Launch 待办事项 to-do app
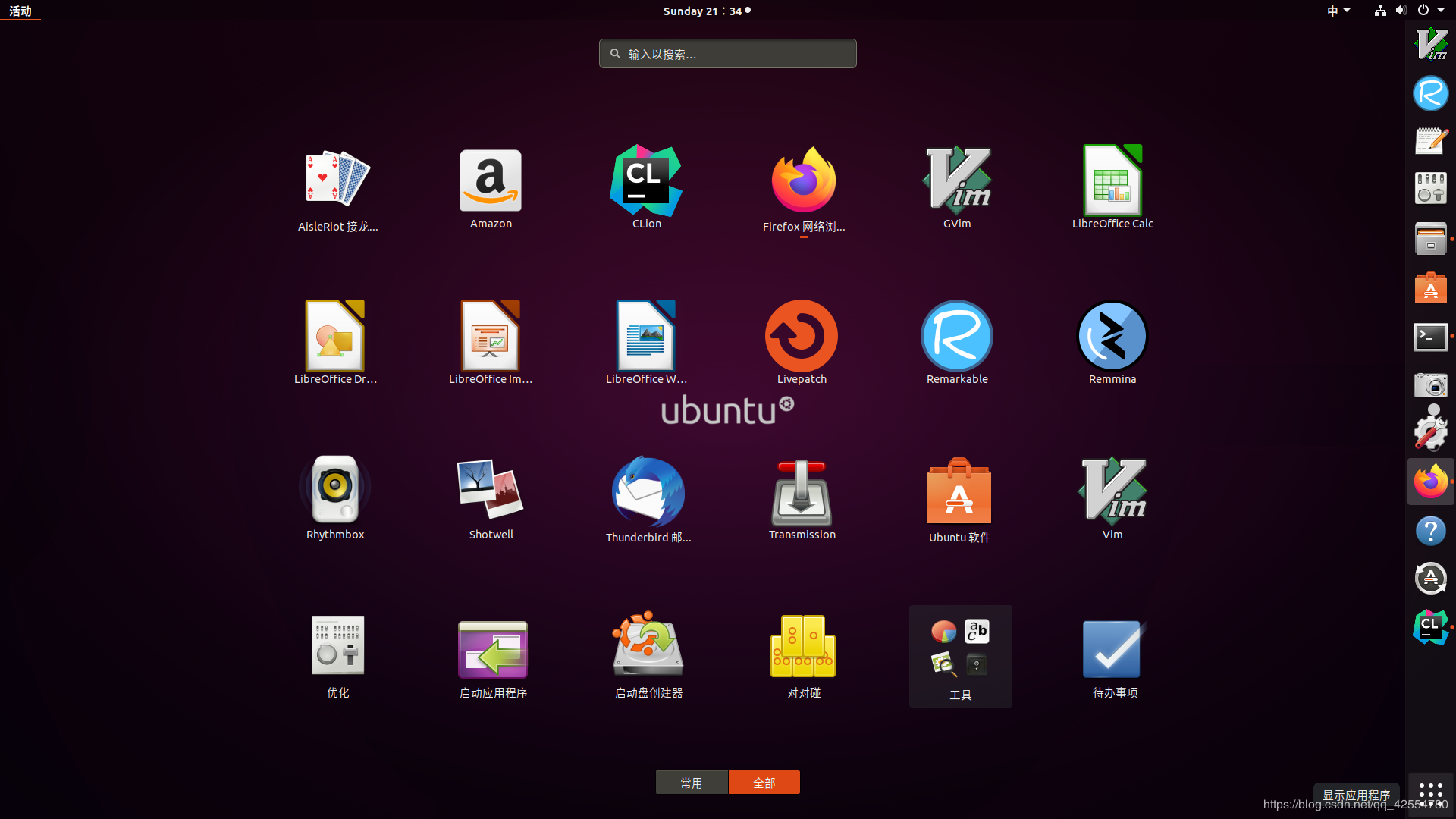 pos(1112,648)
